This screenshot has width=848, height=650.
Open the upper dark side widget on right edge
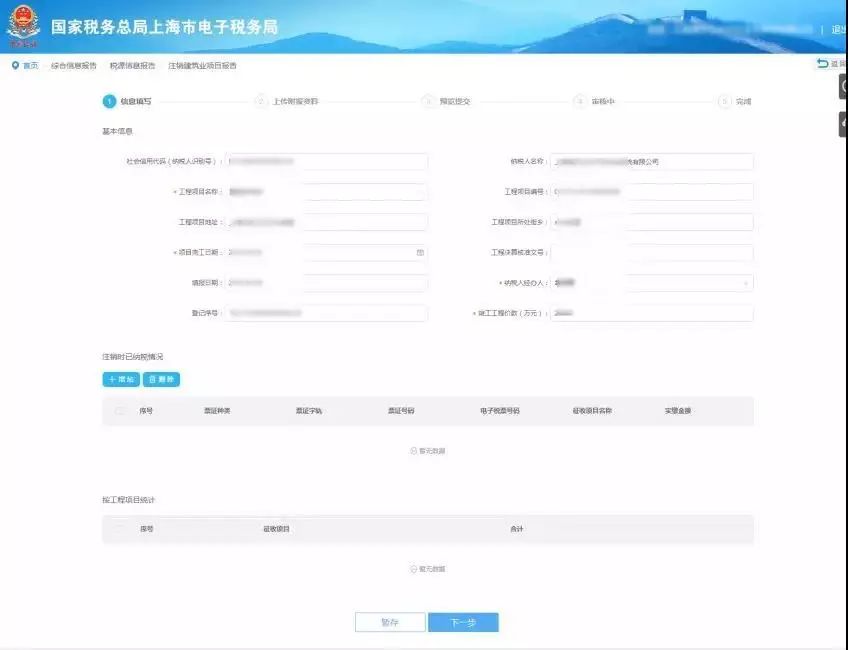click(843, 86)
